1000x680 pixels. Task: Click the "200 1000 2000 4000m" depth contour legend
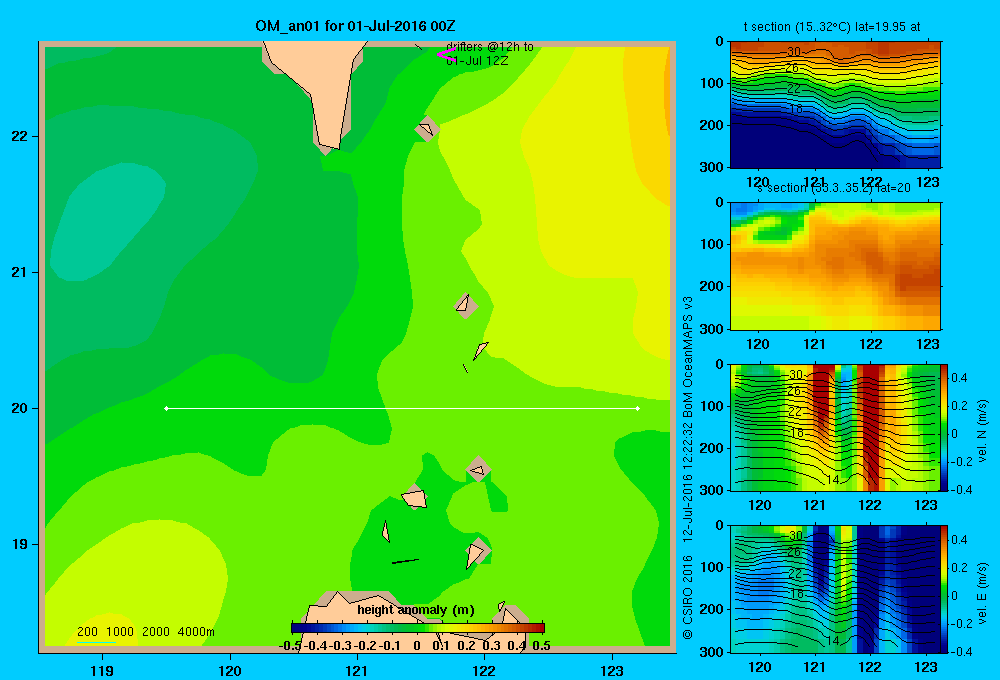145,632
